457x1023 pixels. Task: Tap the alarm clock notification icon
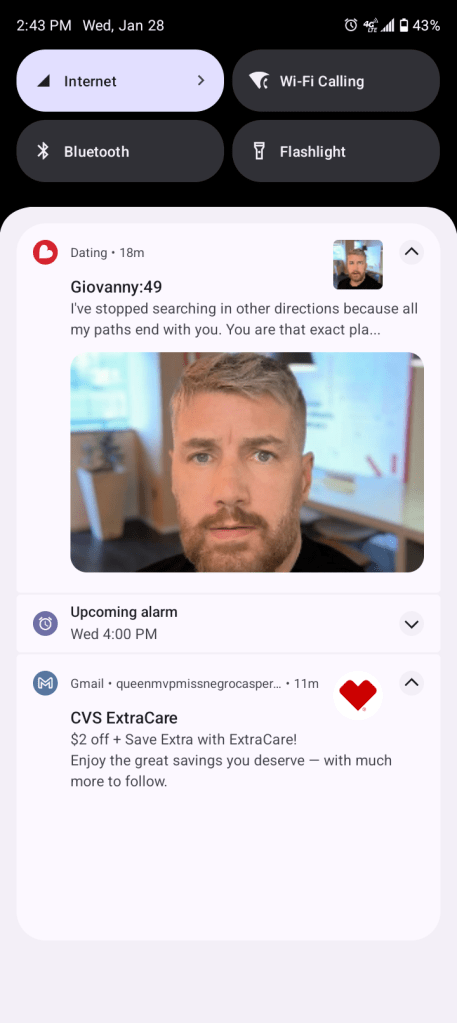46,624
